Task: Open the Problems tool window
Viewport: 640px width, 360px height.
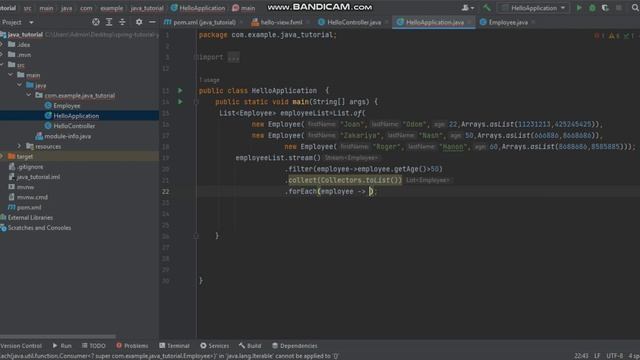Action: pyautogui.click(x=132, y=346)
